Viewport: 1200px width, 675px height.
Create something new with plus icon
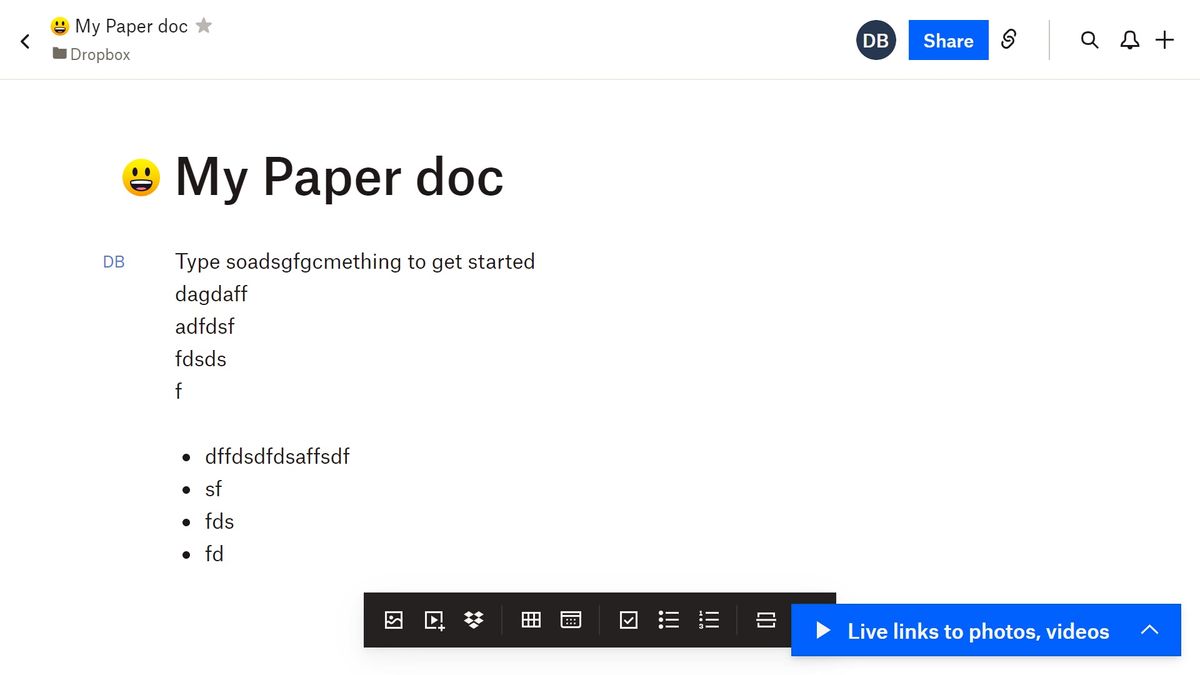[x=1164, y=40]
